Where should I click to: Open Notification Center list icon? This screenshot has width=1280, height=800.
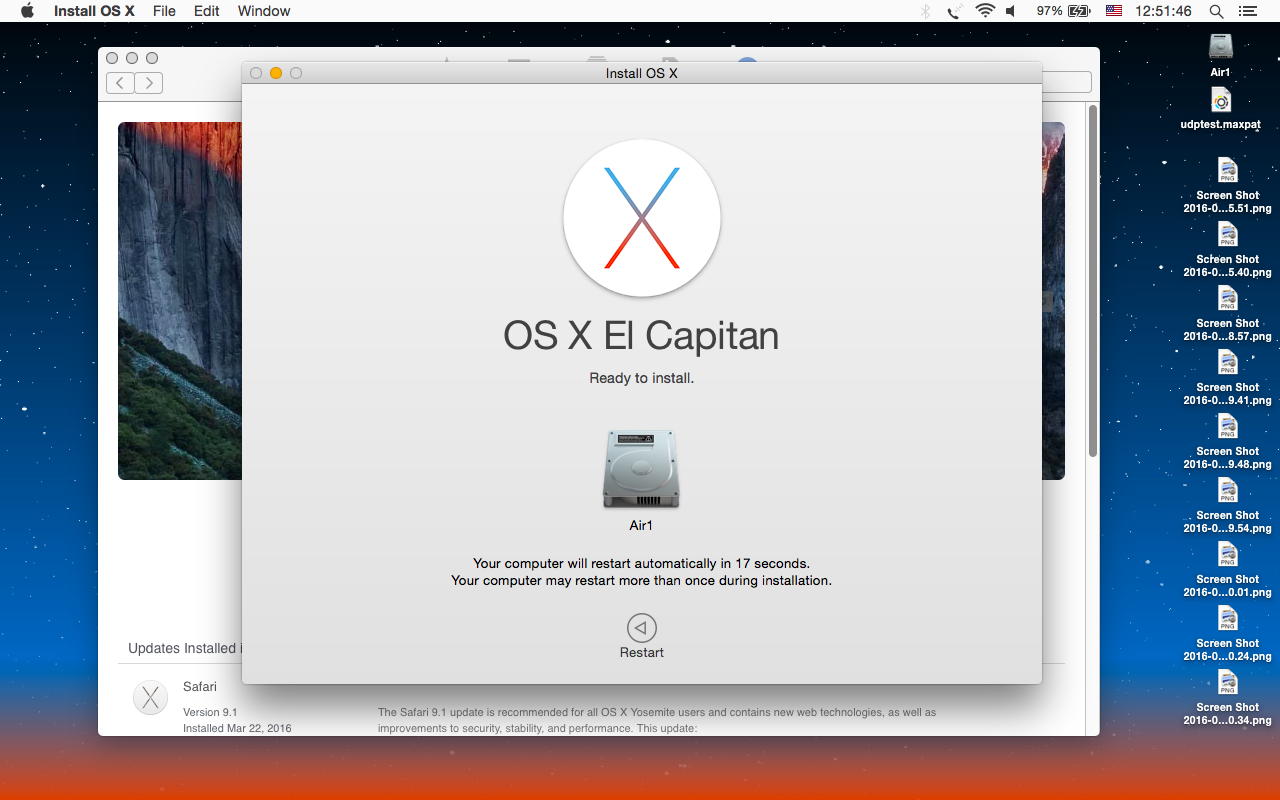[1247, 11]
